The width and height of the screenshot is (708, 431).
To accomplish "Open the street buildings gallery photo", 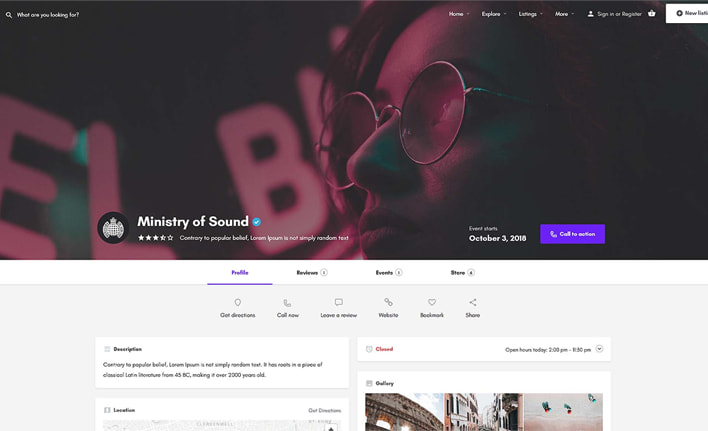I will [x=484, y=412].
